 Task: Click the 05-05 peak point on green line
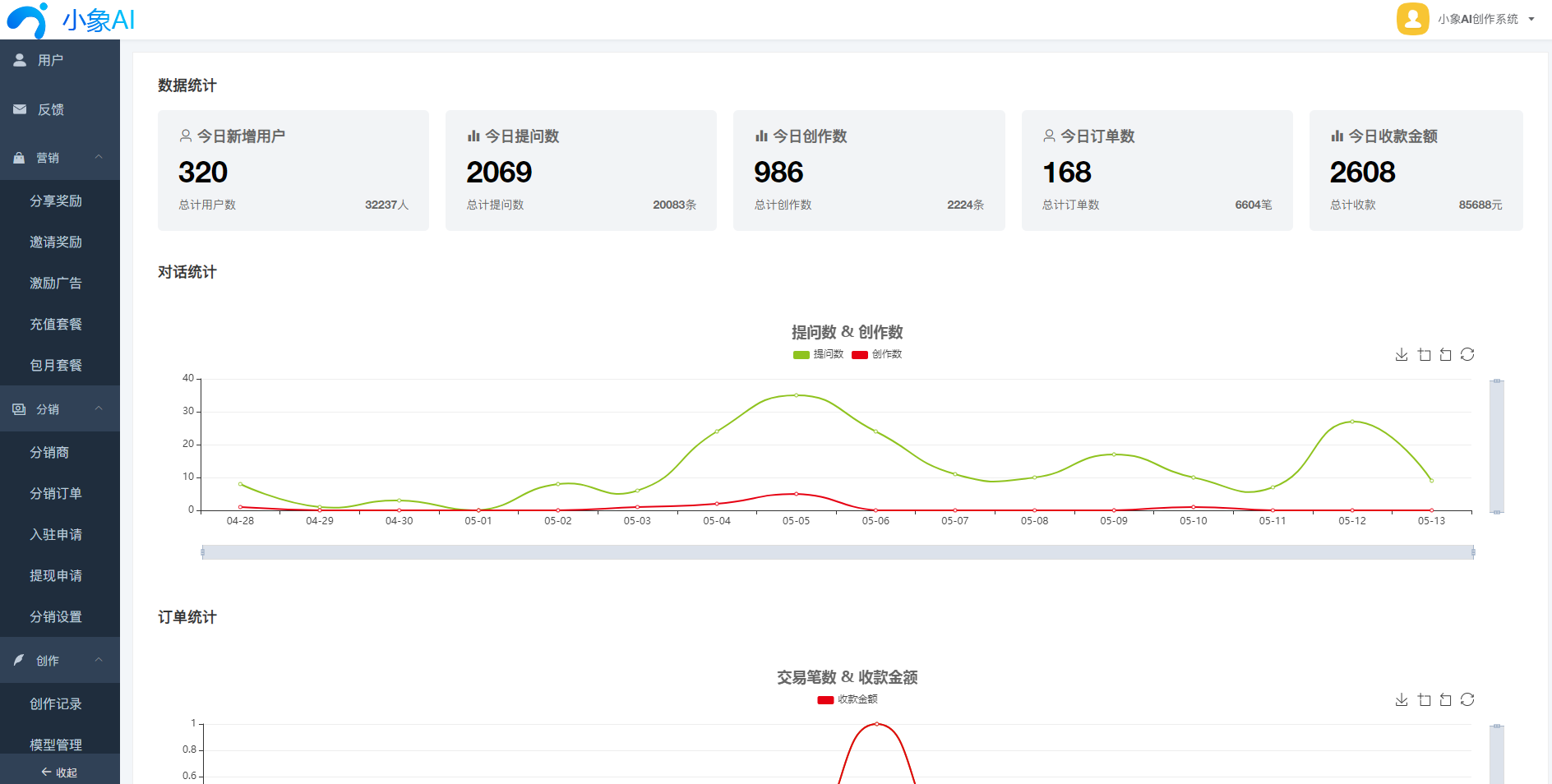pos(796,395)
